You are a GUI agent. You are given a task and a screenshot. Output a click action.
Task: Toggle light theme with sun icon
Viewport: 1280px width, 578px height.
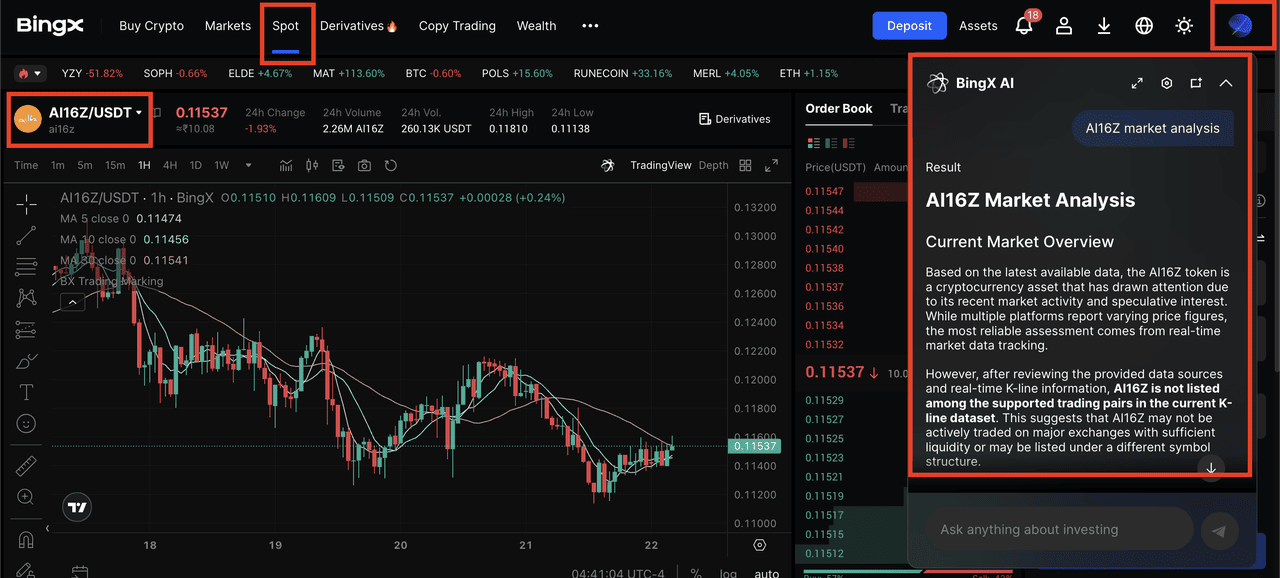pyautogui.click(x=1184, y=26)
